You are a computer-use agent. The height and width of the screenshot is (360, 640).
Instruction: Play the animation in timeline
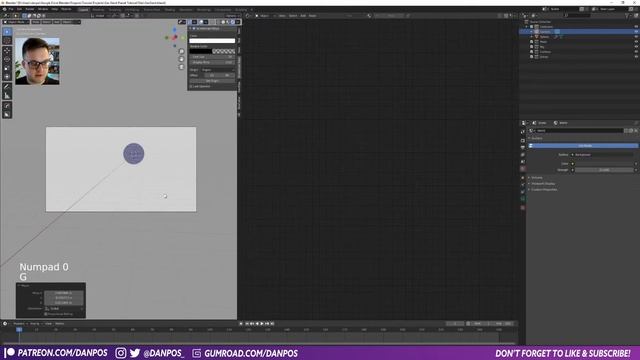(262, 324)
